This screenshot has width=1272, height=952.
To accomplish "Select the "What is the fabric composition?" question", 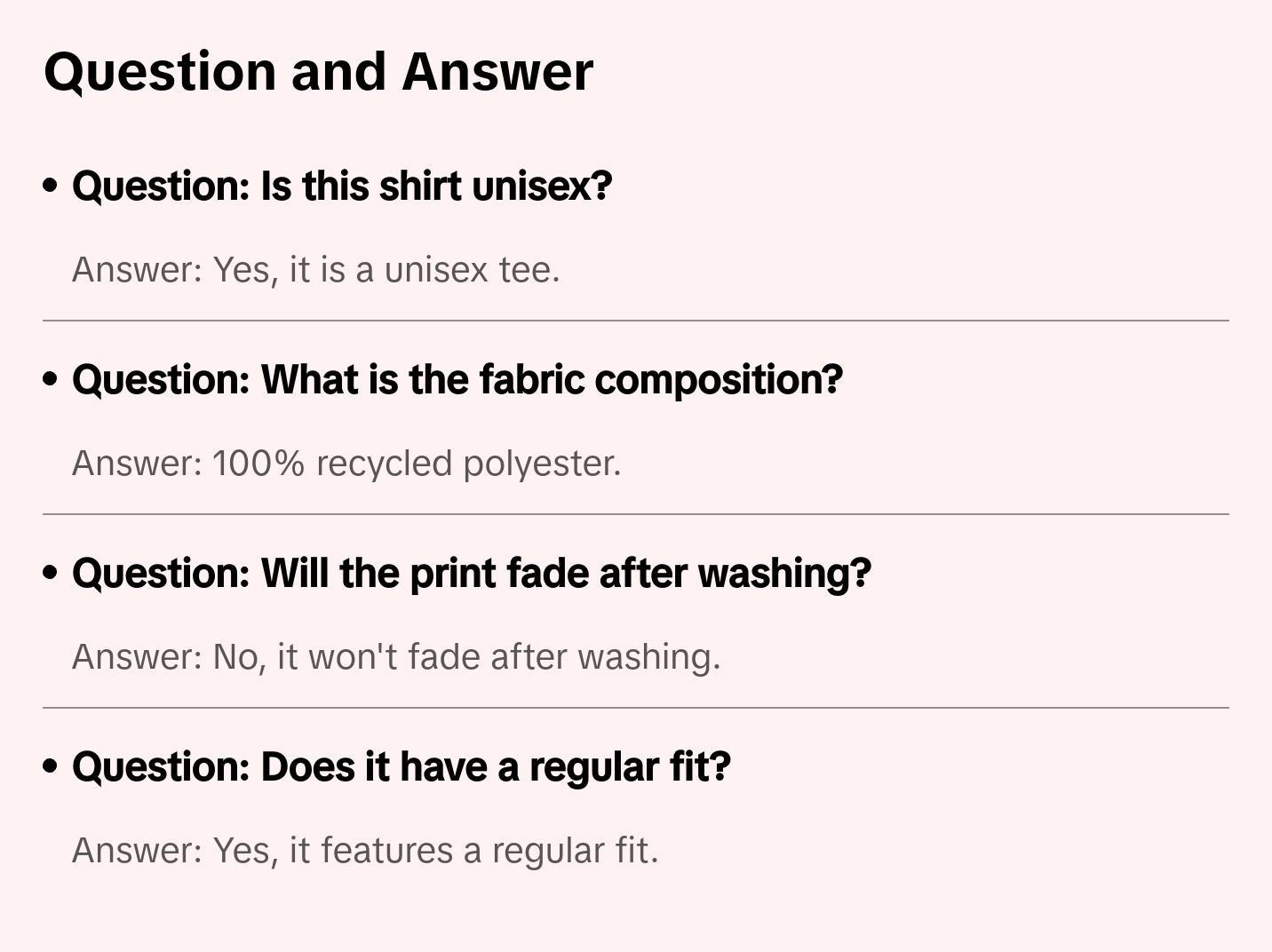I will pyautogui.click(x=457, y=380).
